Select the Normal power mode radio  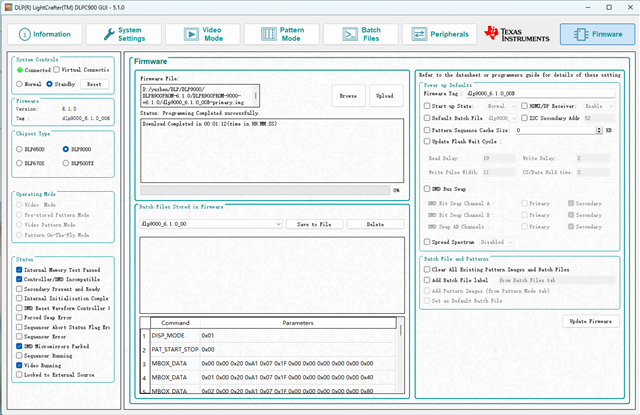(19, 84)
